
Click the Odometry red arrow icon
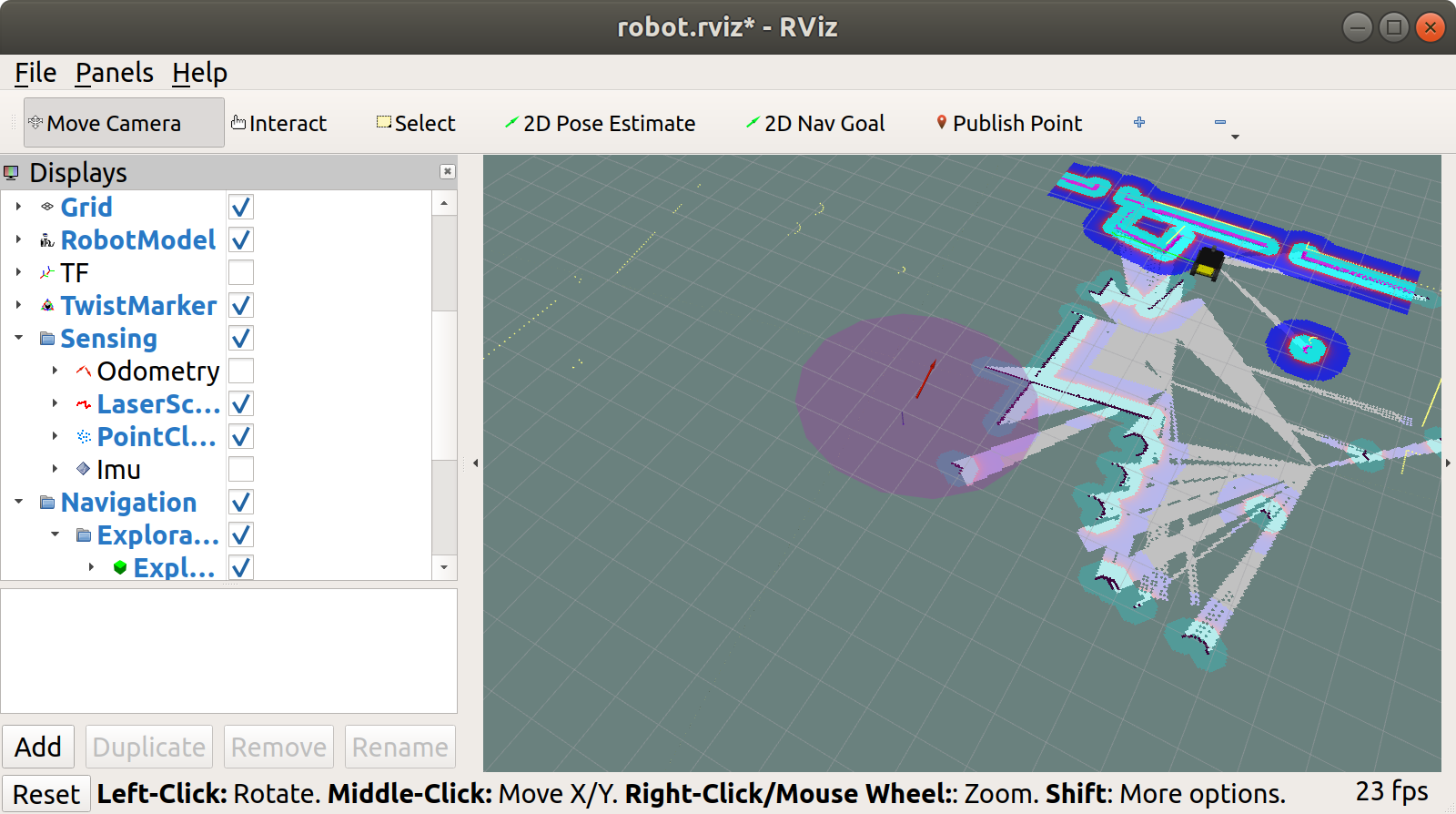pos(84,371)
